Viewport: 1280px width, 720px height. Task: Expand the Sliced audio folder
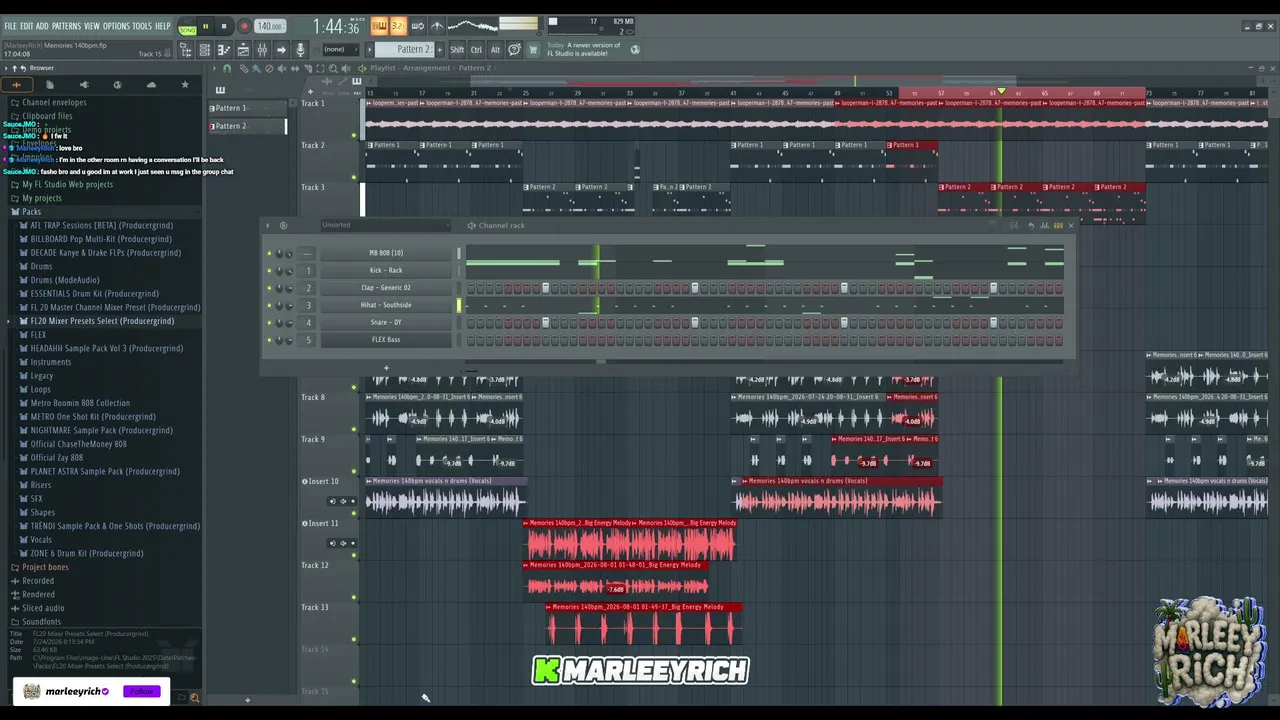point(43,608)
